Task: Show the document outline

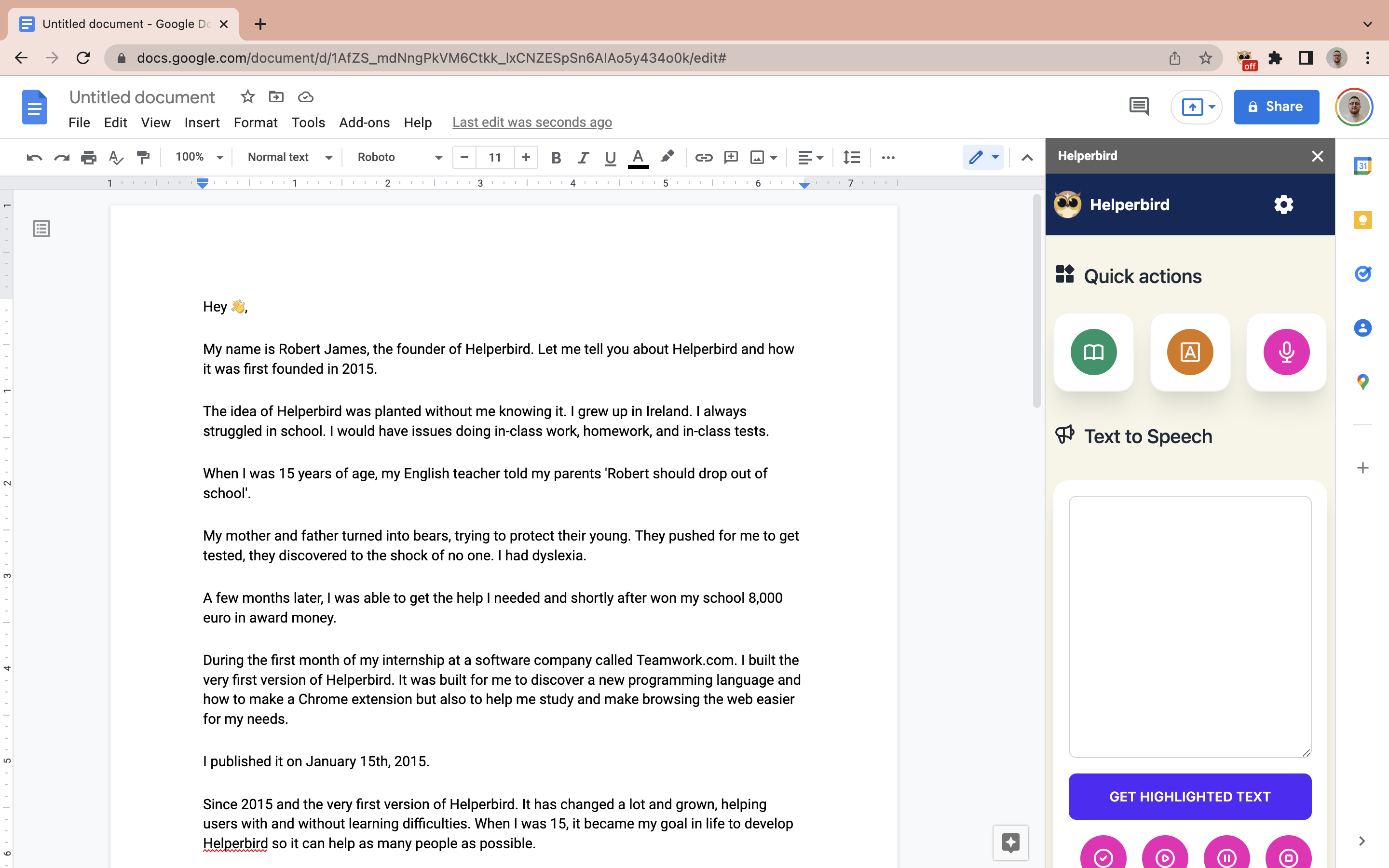Action: pyautogui.click(x=41, y=229)
